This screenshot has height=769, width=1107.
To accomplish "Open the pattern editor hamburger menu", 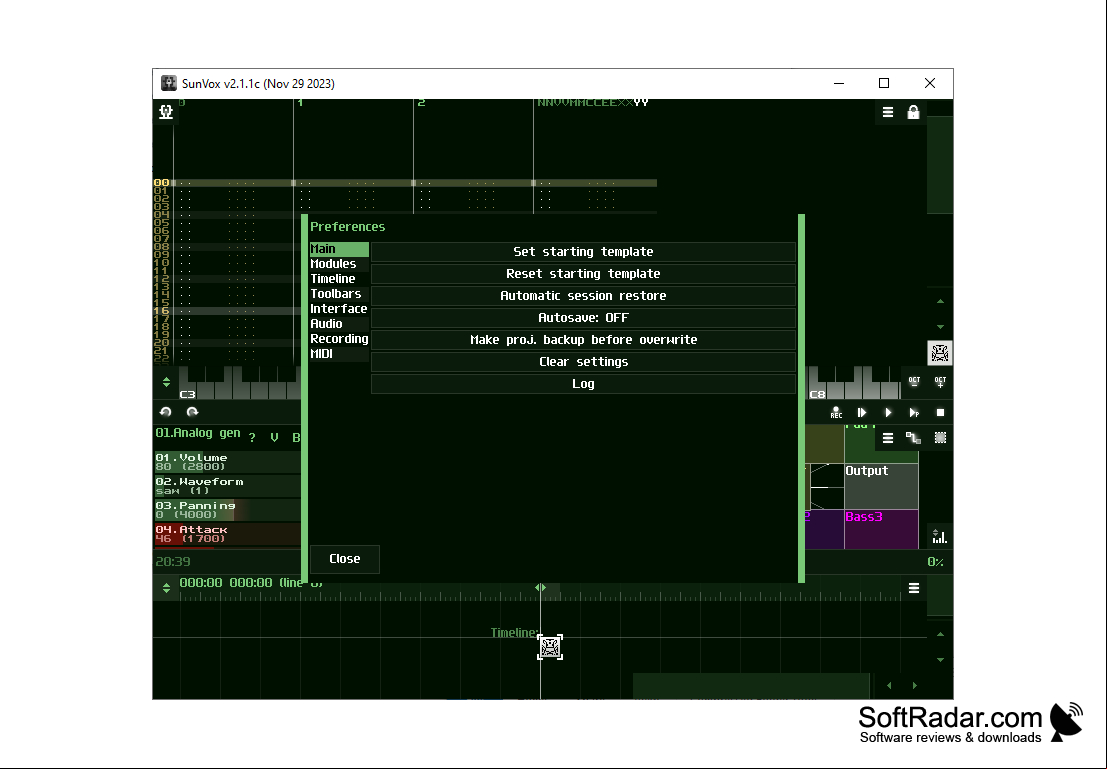I will [x=888, y=112].
